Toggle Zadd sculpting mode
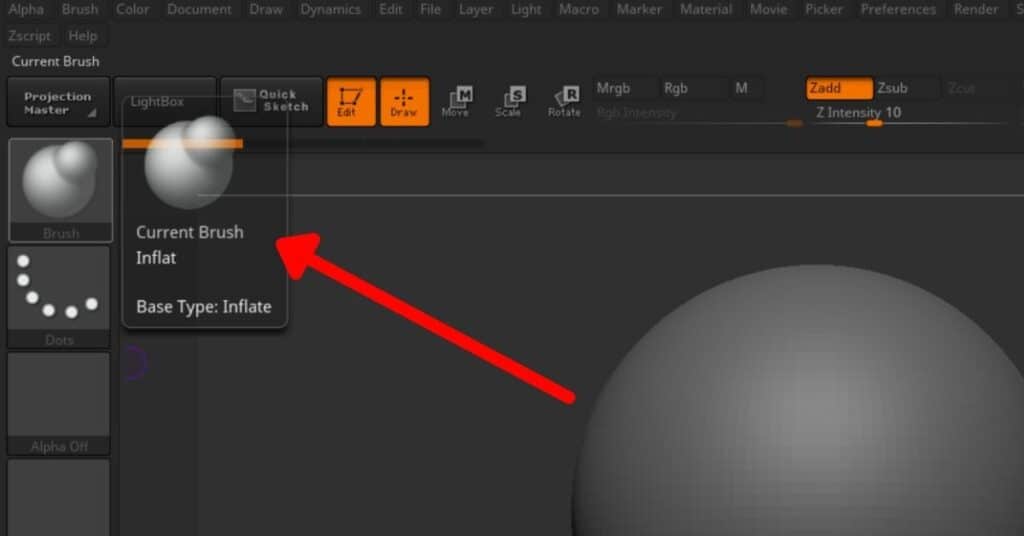This screenshot has width=1024, height=536. [x=839, y=88]
